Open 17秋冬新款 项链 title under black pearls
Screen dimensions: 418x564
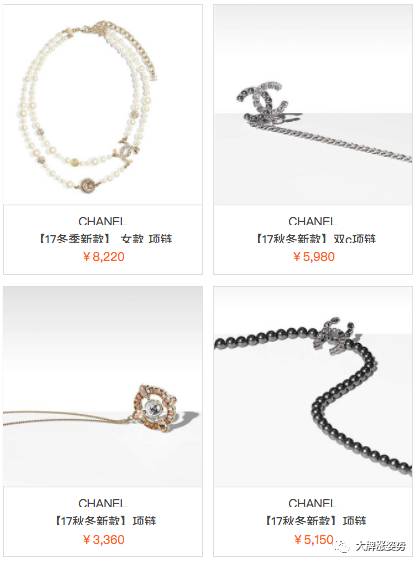point(315,520)
